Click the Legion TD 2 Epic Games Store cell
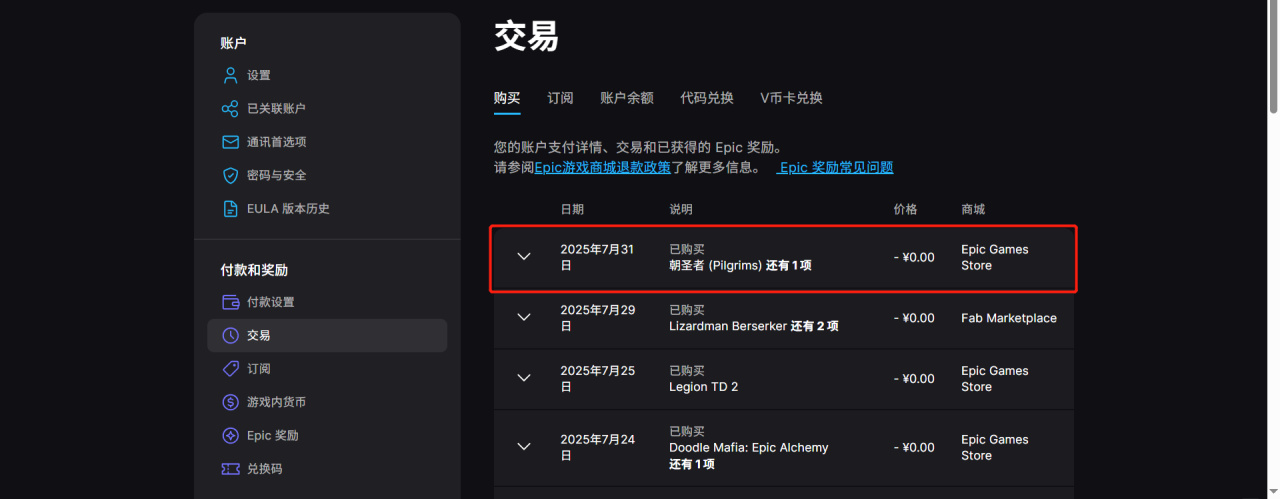The height and width of the screenshot is (499, 1280). click(x=995, y=378)
